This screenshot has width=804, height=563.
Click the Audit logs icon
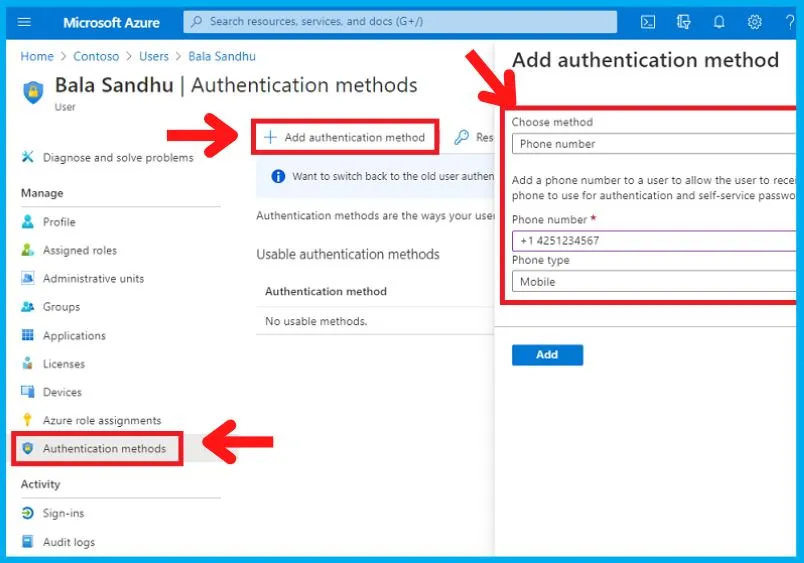tap(28, 541)
